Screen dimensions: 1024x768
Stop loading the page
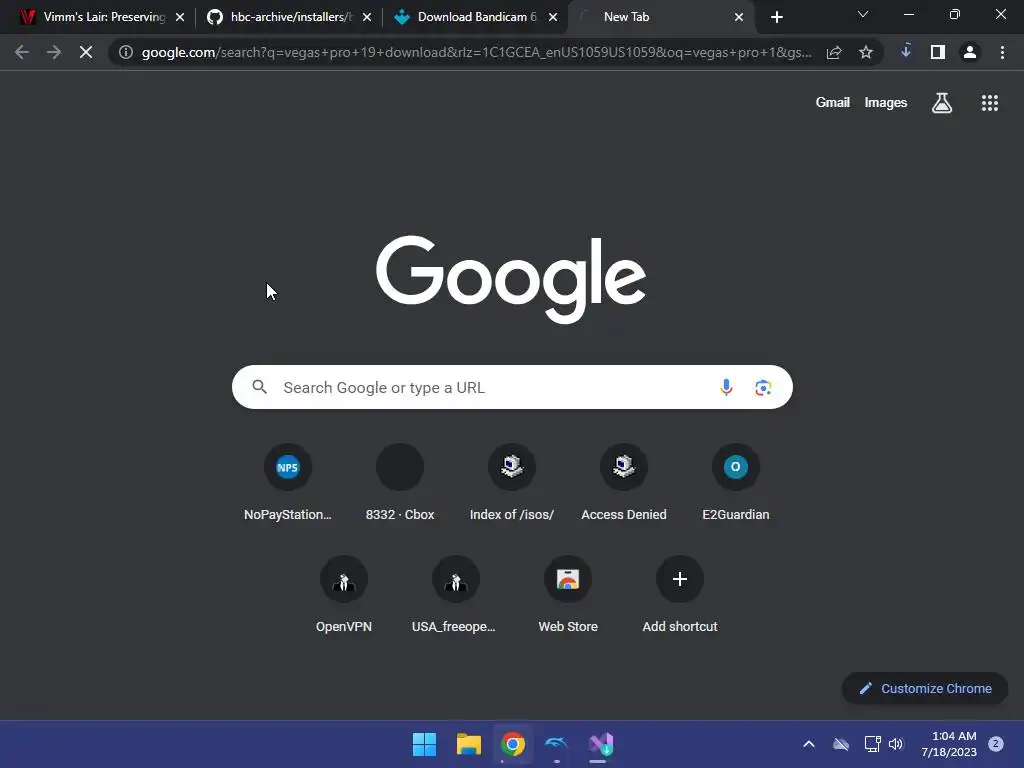click(86, 52)
